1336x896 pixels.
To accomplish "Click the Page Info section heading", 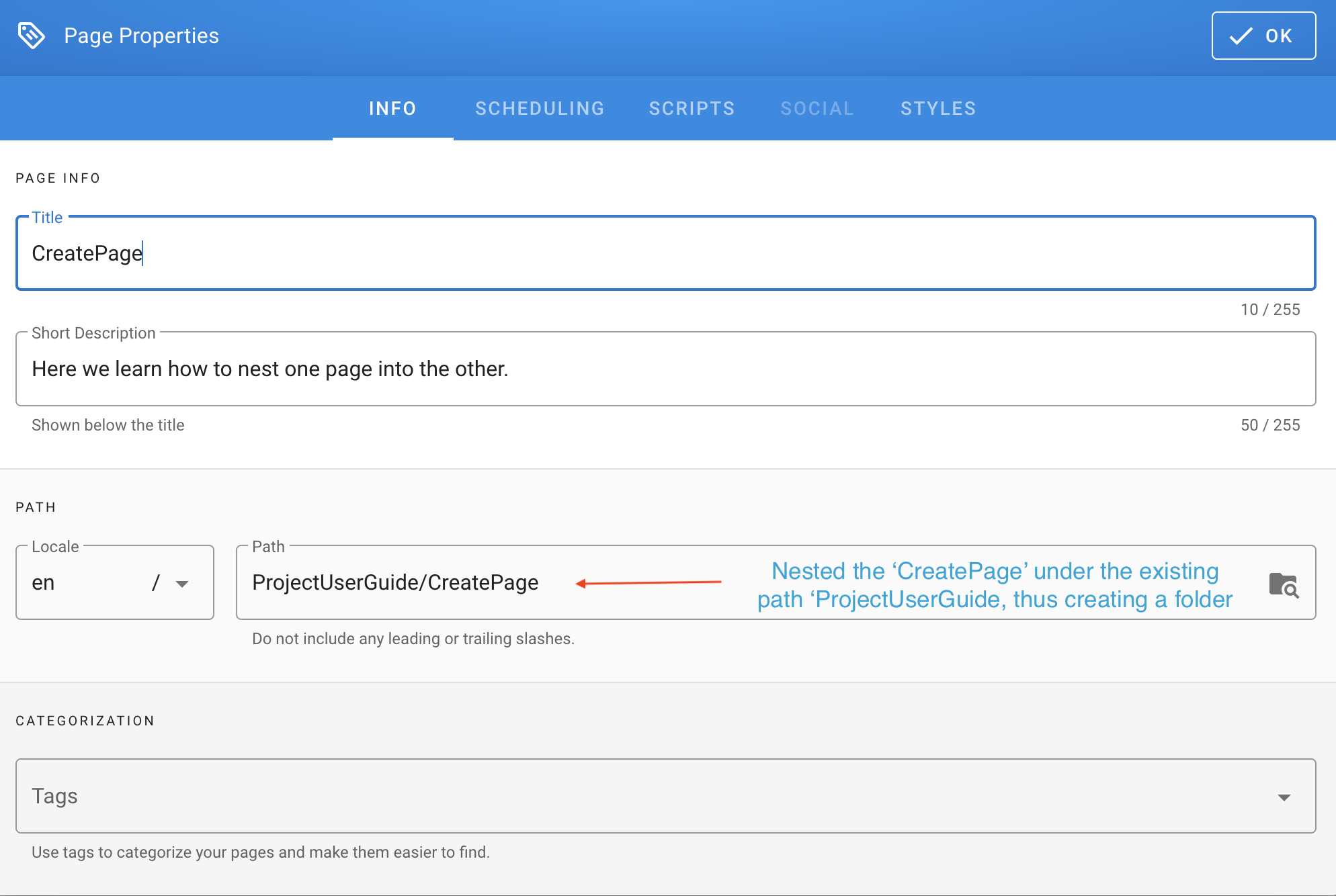I will pos(58,178).
